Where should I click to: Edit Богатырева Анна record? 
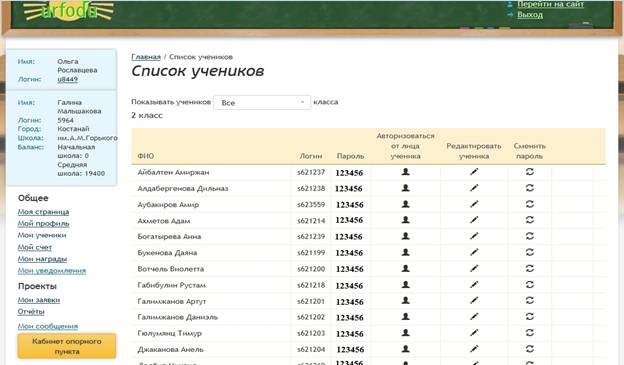474,236
